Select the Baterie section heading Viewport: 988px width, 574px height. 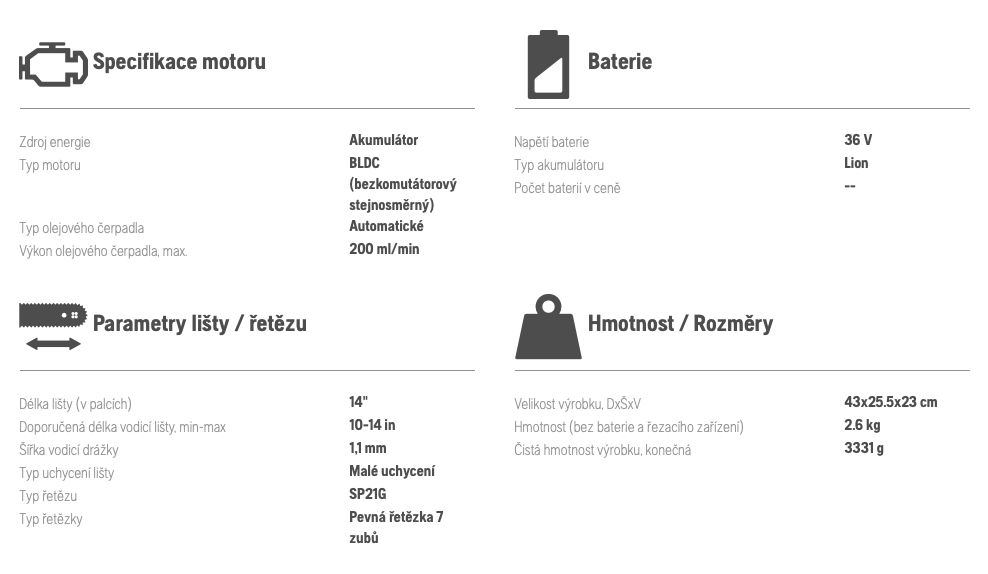619,62
